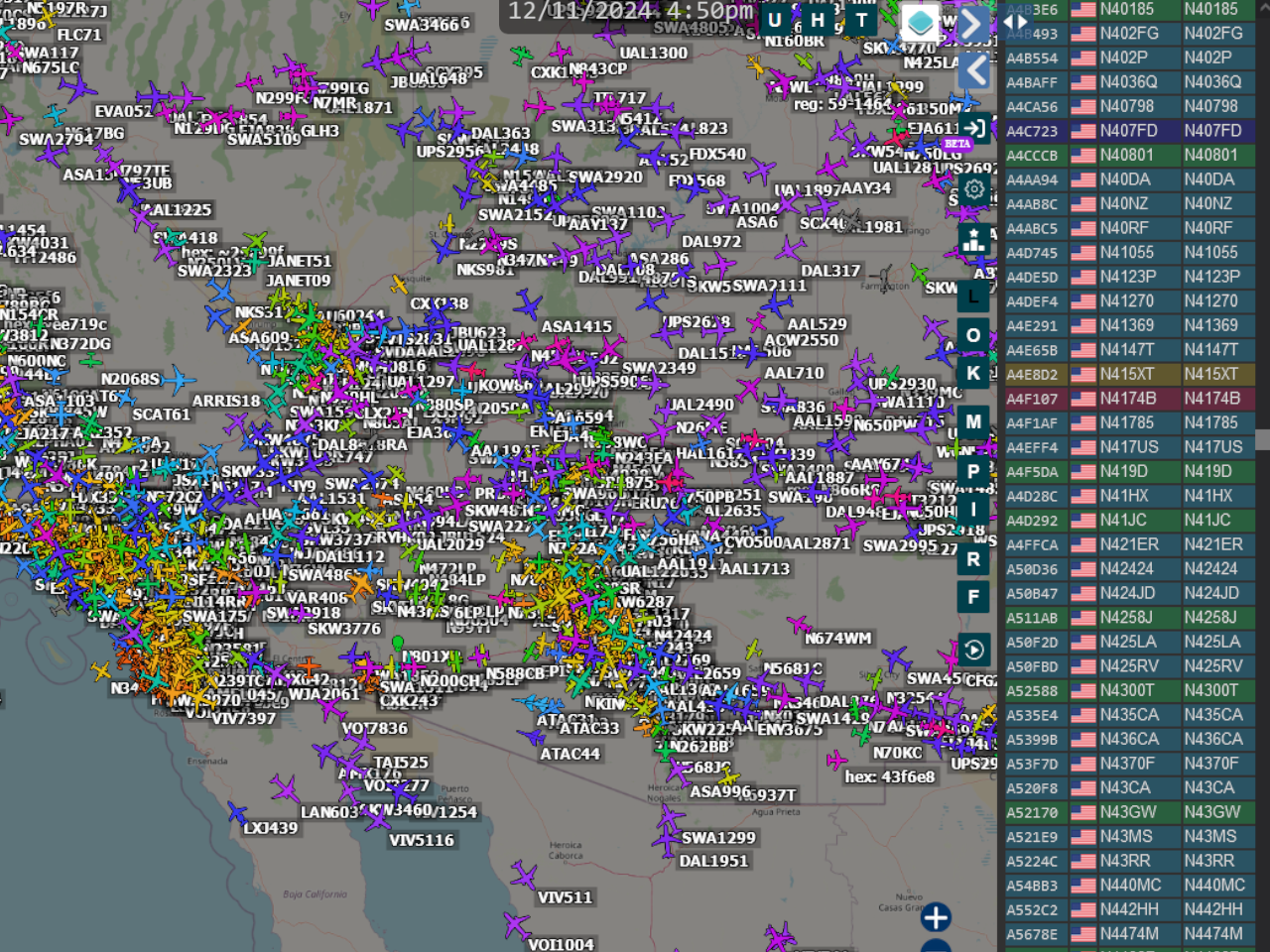Viewport: 1270px width, 952px height.
Task: Click the US flag in row A4E8D2
Action: click(1082, 375)
